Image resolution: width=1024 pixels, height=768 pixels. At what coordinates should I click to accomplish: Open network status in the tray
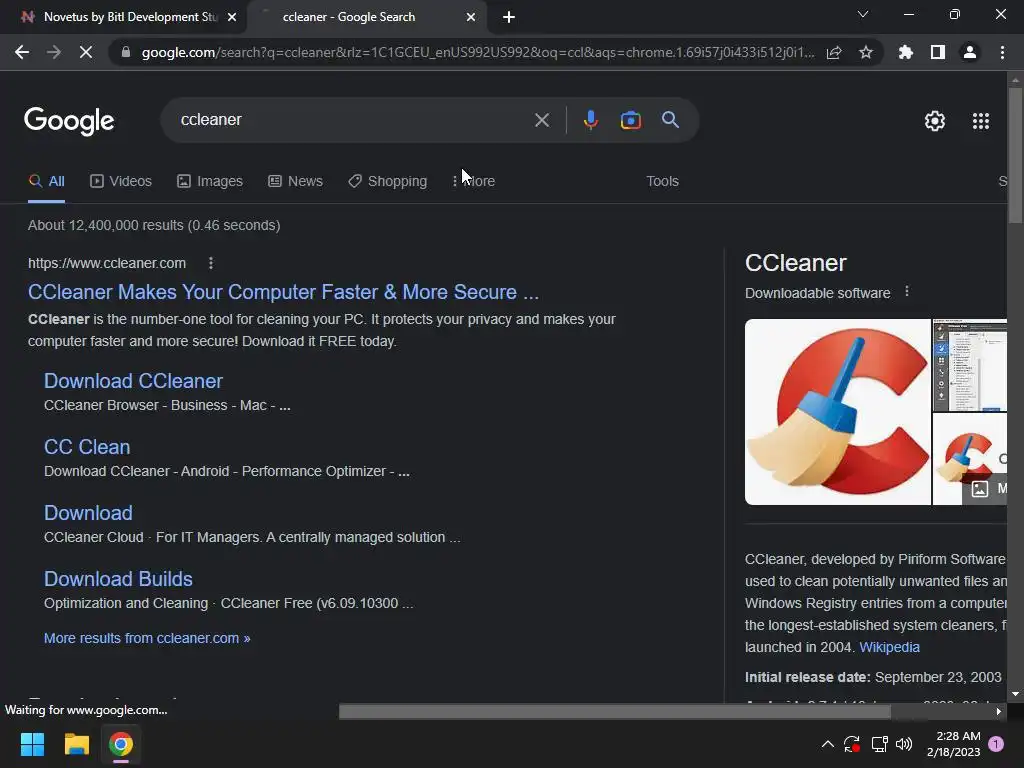[879, 744]
